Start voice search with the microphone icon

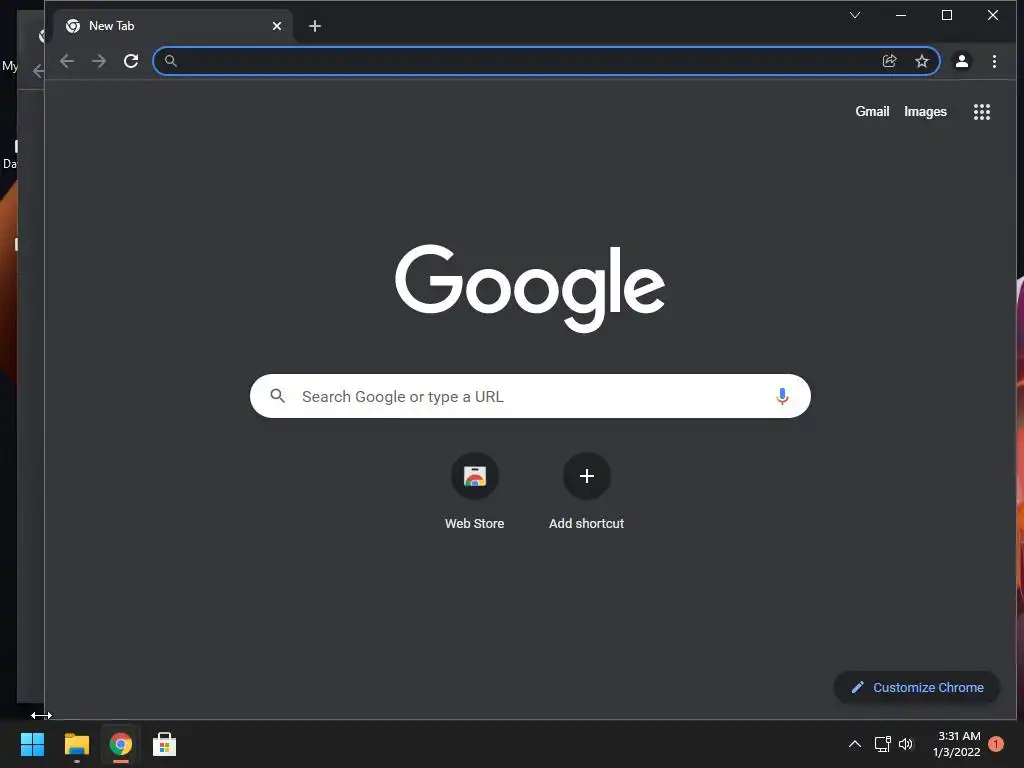click(782, 396)
